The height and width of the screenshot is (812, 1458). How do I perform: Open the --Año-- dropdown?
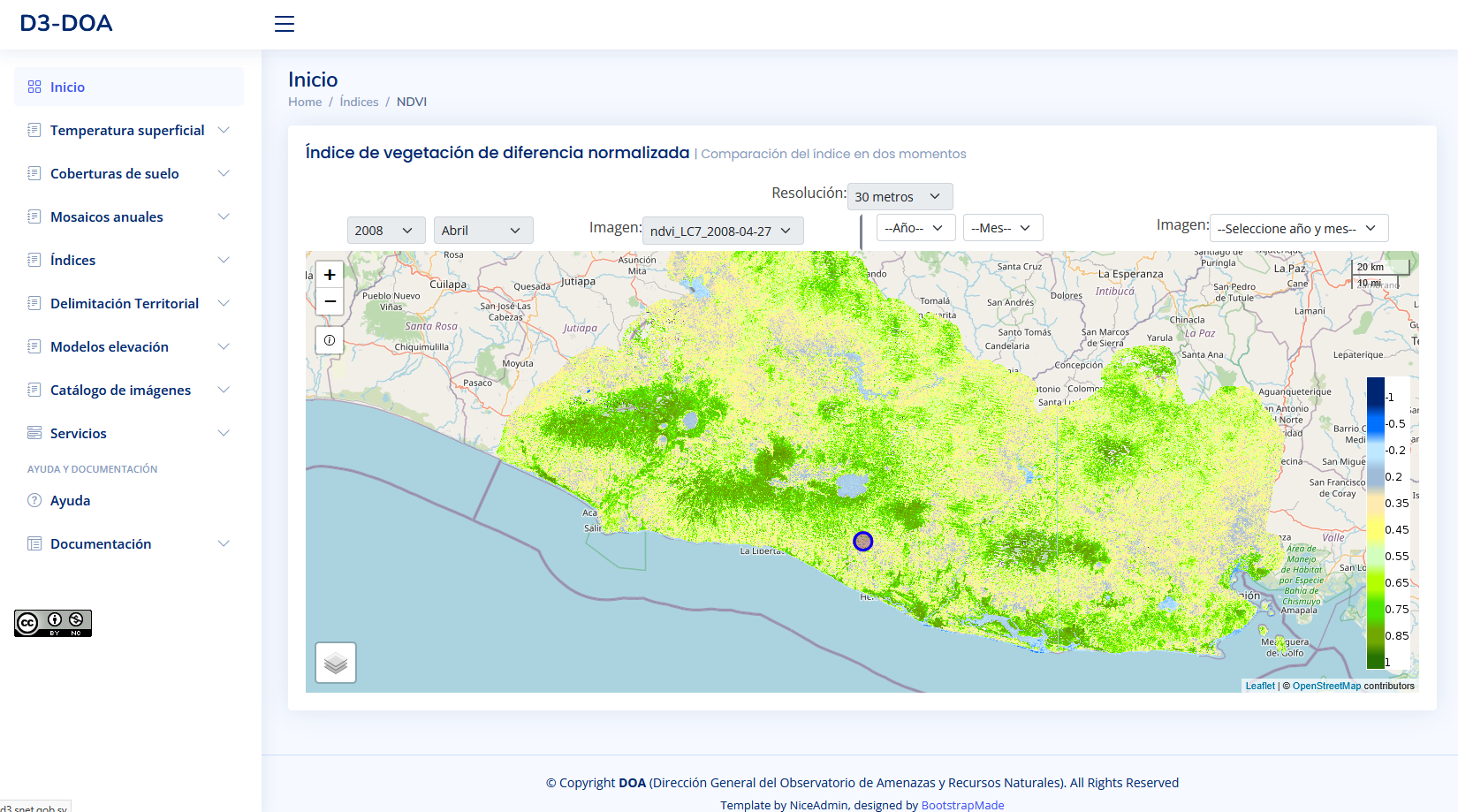915,227
